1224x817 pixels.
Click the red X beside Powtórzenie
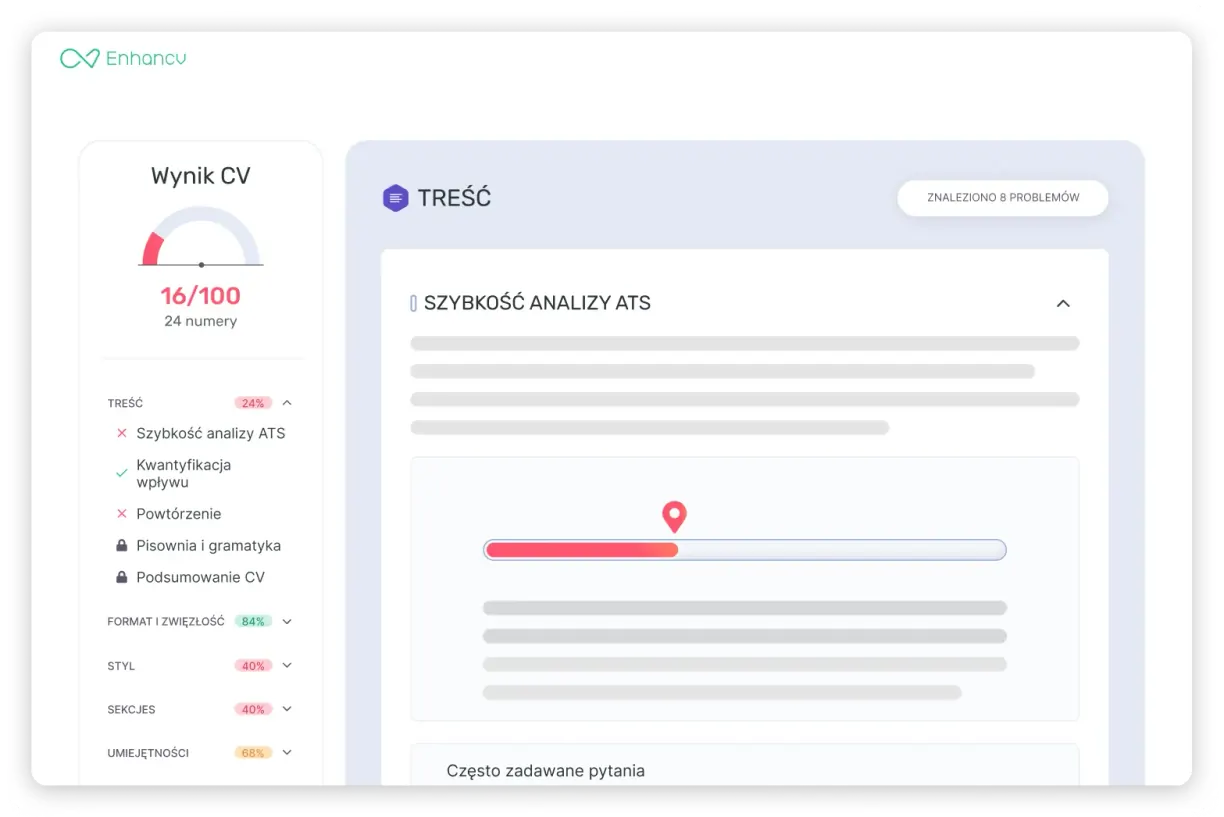point(122,513)
